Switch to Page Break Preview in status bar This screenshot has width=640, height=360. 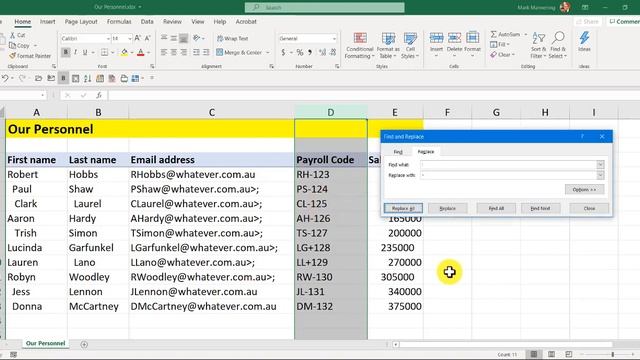pyautogui.click(x=569, y=354)
